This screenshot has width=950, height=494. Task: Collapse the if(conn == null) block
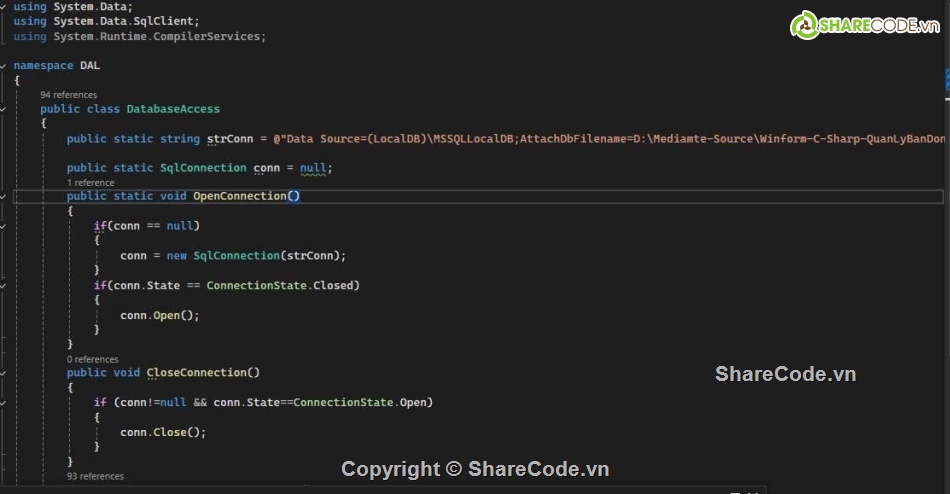pyautogui.click(x=3, y=226)
